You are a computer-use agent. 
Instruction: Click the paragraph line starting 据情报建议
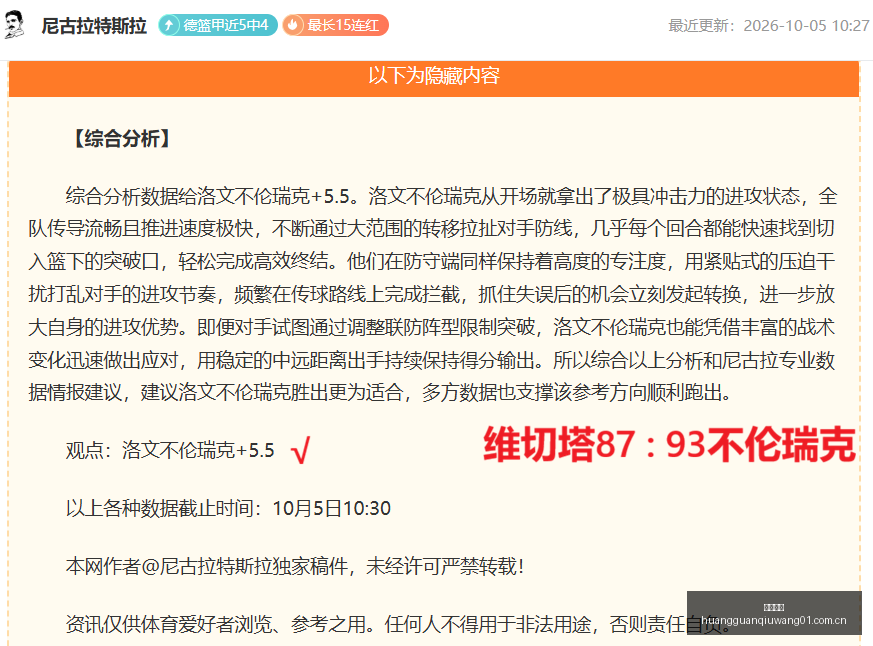pos(380,392)
